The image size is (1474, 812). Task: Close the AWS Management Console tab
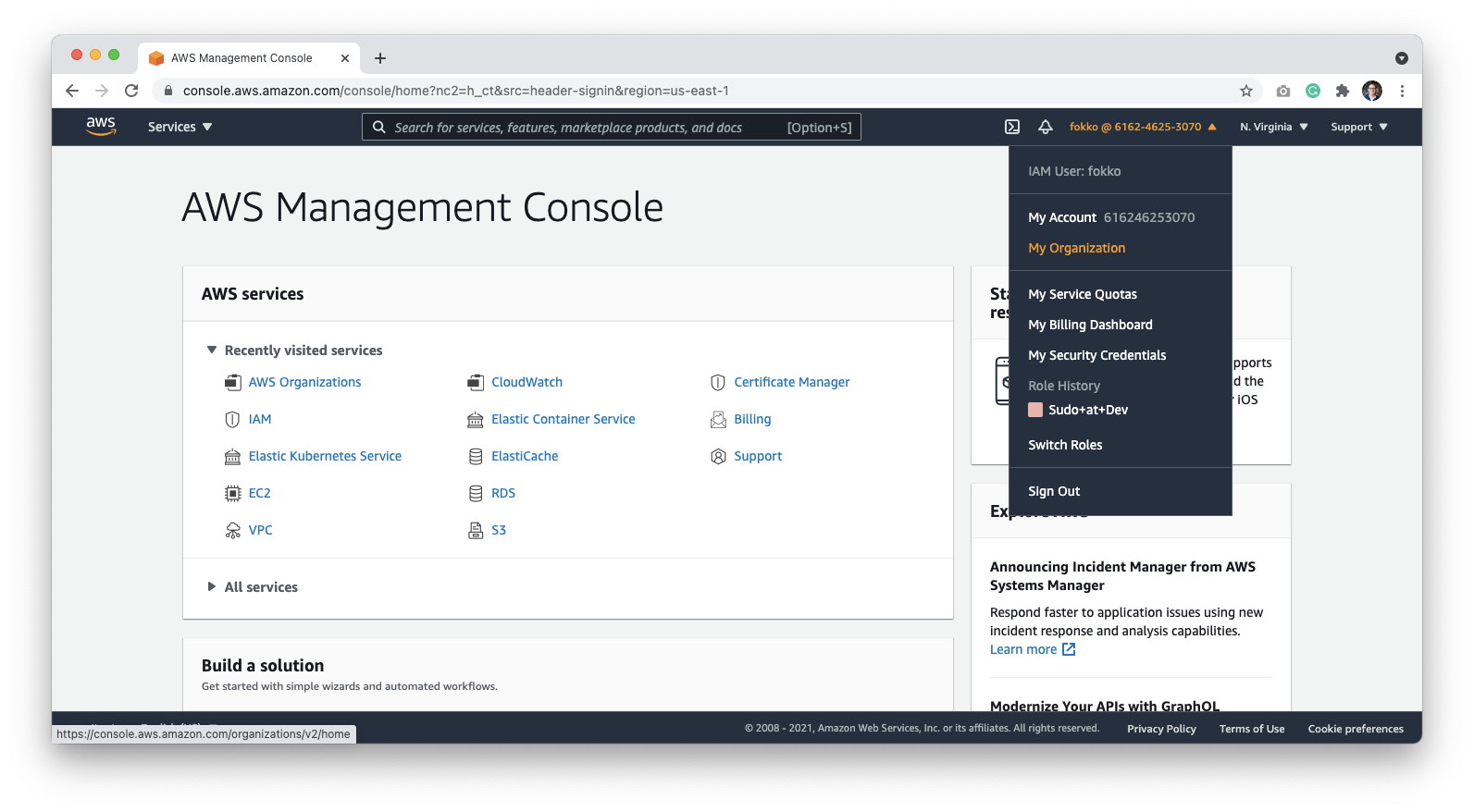pyautogui.click(x=345, y=58)
